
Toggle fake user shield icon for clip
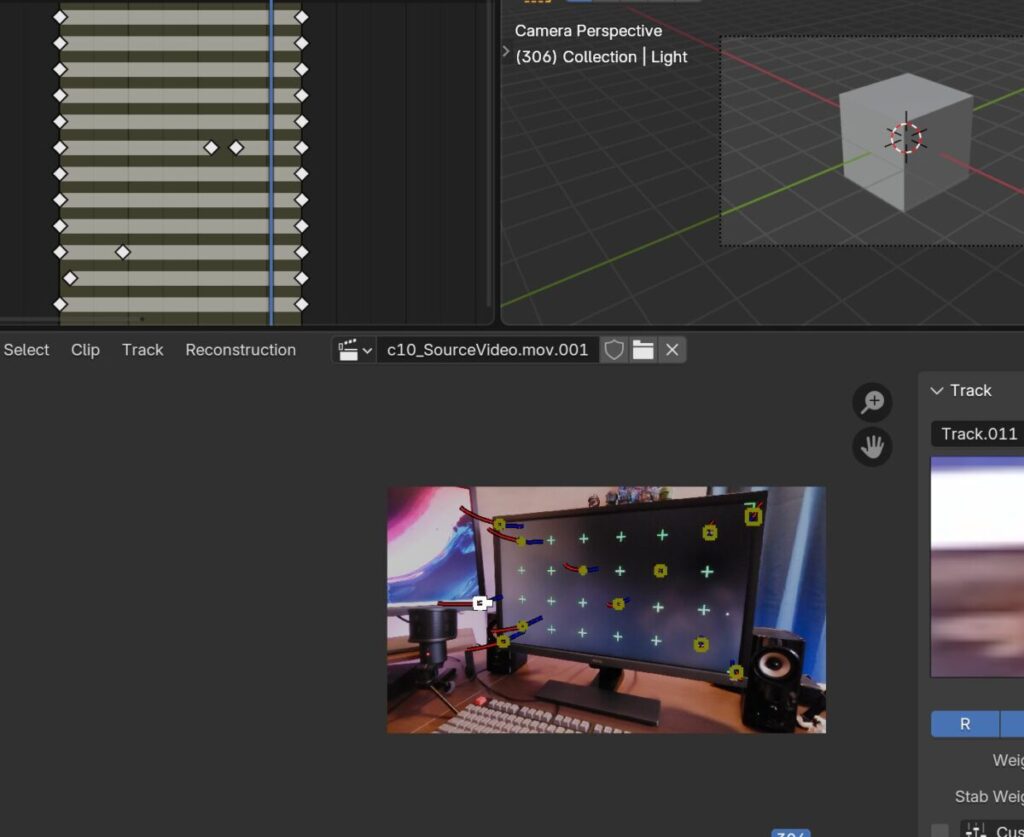(x=614, y=350)
